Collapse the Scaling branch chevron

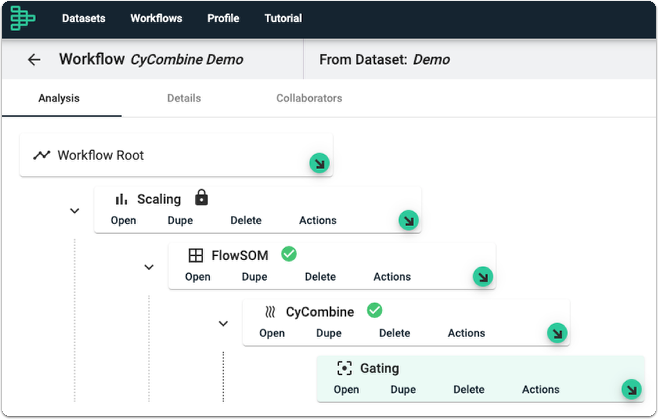(x=74, y=211)
